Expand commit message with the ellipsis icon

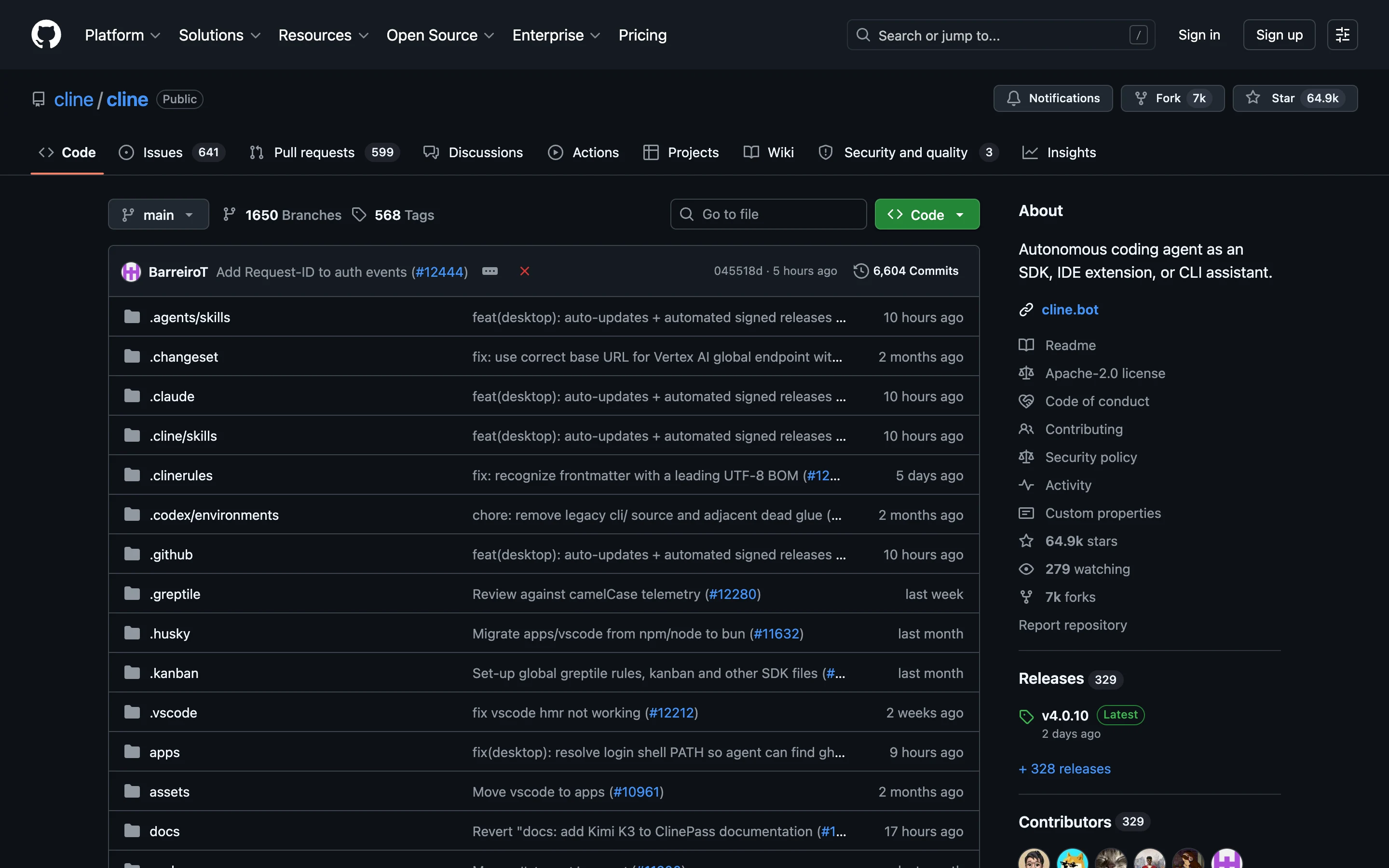[x=490, y=271]
